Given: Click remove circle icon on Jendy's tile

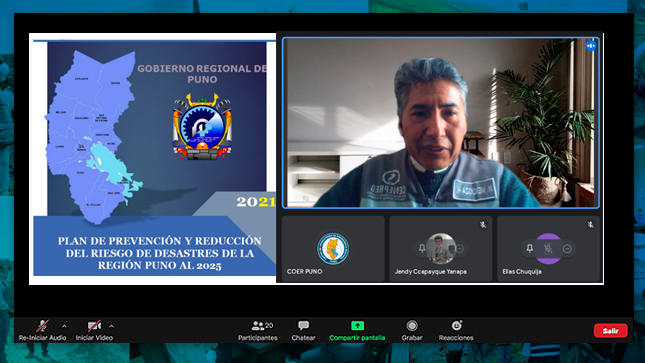Looking at the screenshot, I should click(x=460, y=249).
